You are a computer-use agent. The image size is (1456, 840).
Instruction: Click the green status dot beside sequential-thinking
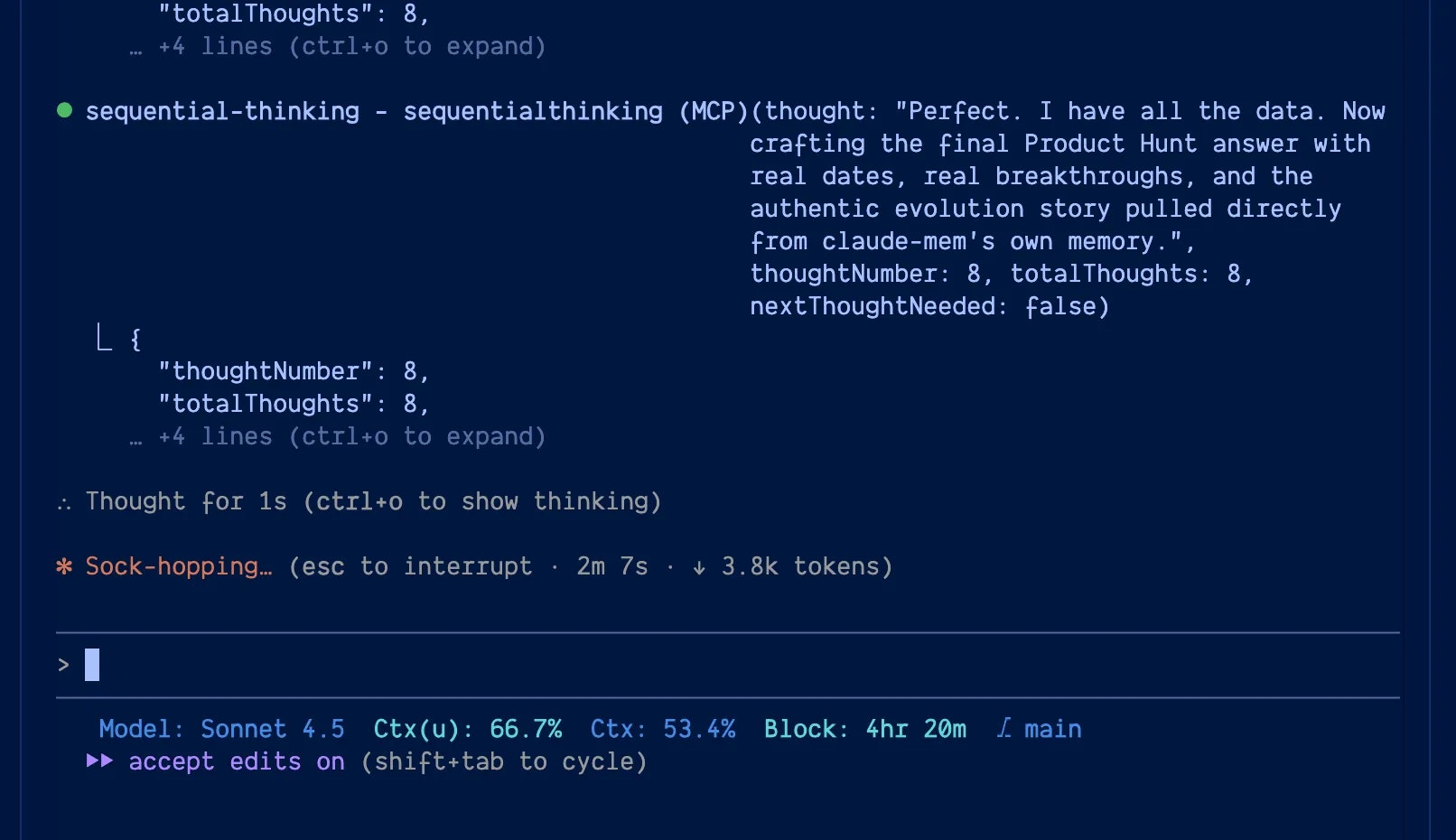click(x=64, y=110)
